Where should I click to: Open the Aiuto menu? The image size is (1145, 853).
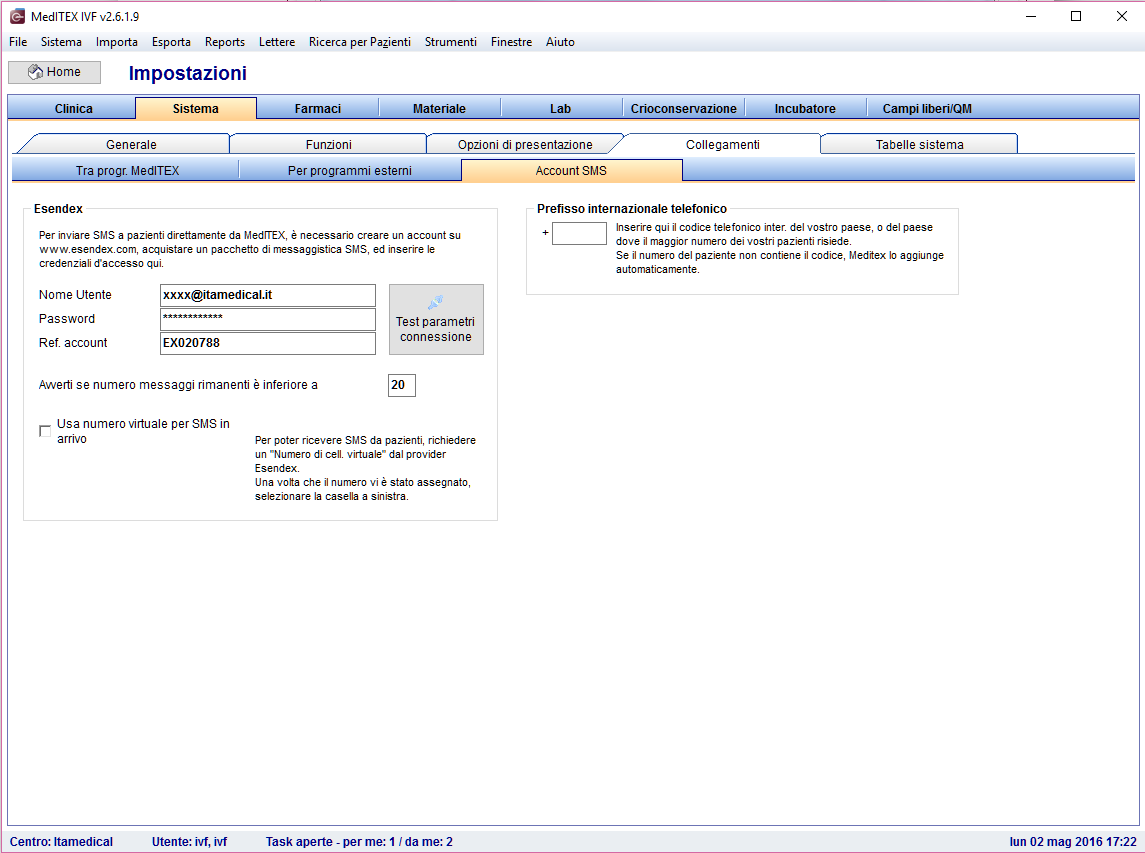560,42
